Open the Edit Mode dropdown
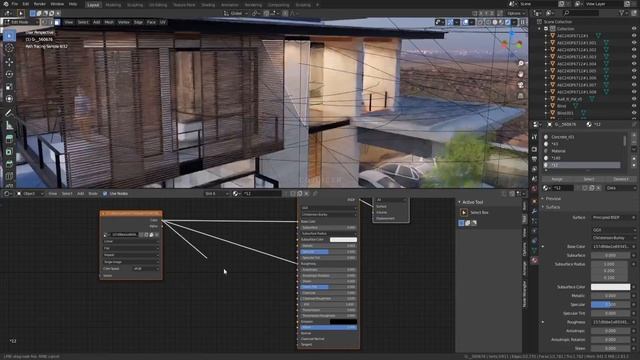The height and width of the screenshot is (360, 640). point(20,22)
